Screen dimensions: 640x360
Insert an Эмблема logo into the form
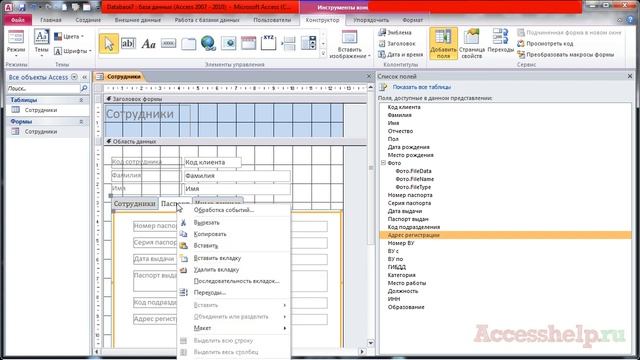[395, 32]
